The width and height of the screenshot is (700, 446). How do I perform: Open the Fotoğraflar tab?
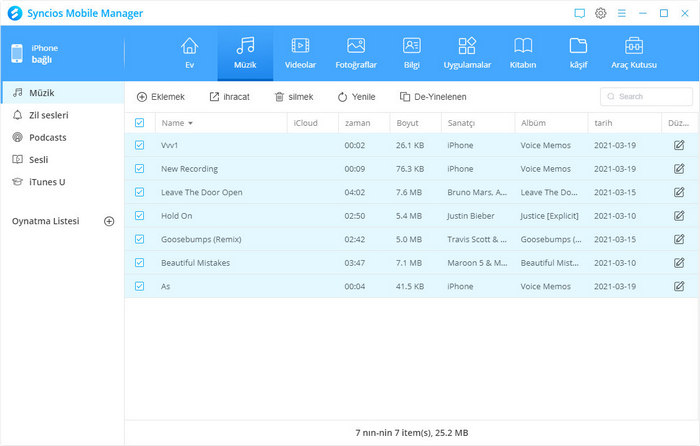pyautogui.click(x=356, y=53)
